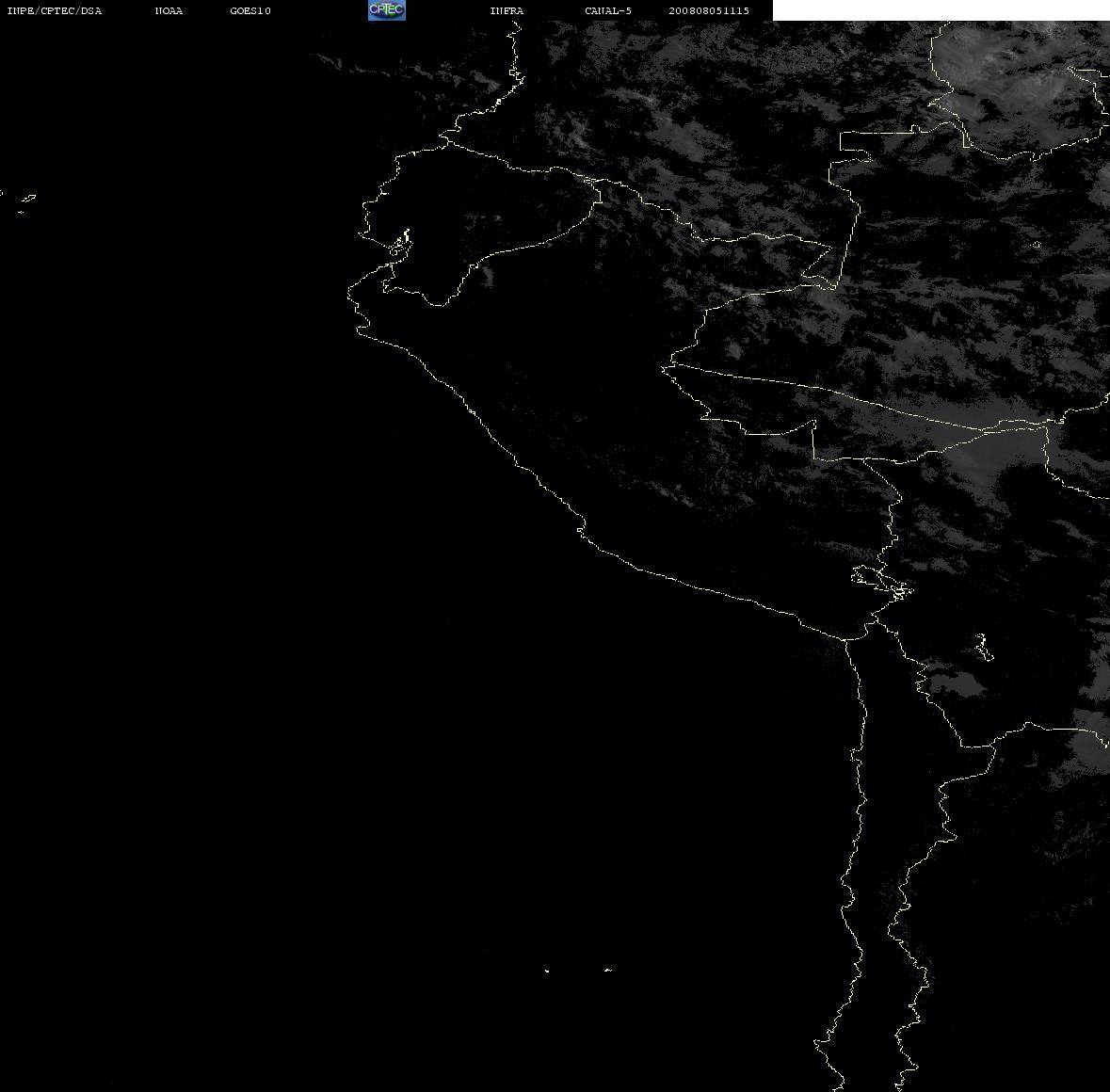
Task: Click the NOAA label in the header
Action: coord(169,10)
